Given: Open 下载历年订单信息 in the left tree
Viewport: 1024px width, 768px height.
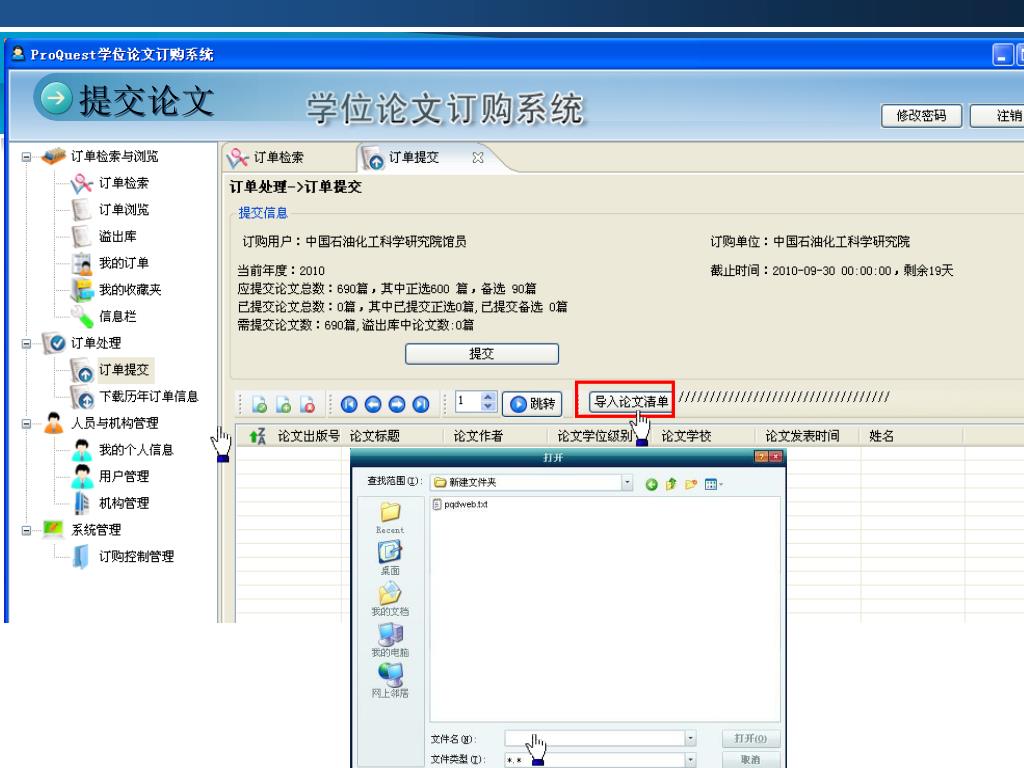Looking at the screenshot, I should coord(148,396).
